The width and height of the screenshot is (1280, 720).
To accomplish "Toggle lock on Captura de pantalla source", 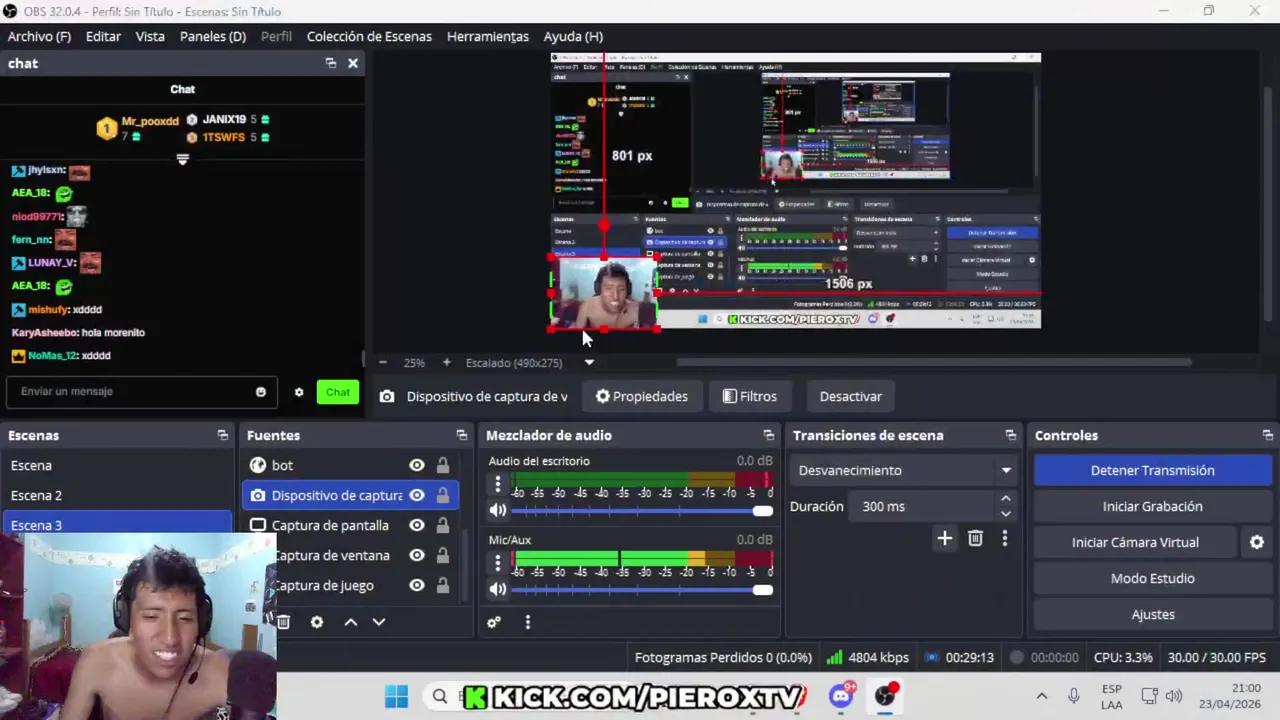I will [x=442, y=525].
